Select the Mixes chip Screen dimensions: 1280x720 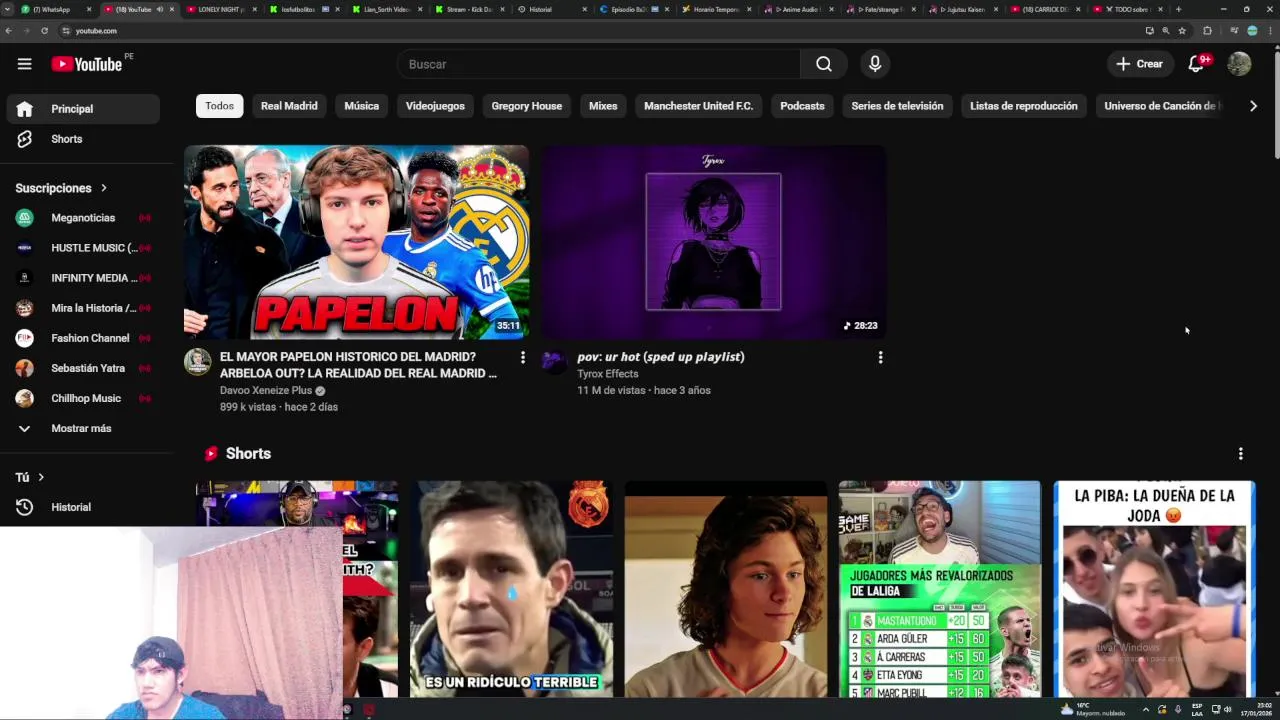(603, 106)
